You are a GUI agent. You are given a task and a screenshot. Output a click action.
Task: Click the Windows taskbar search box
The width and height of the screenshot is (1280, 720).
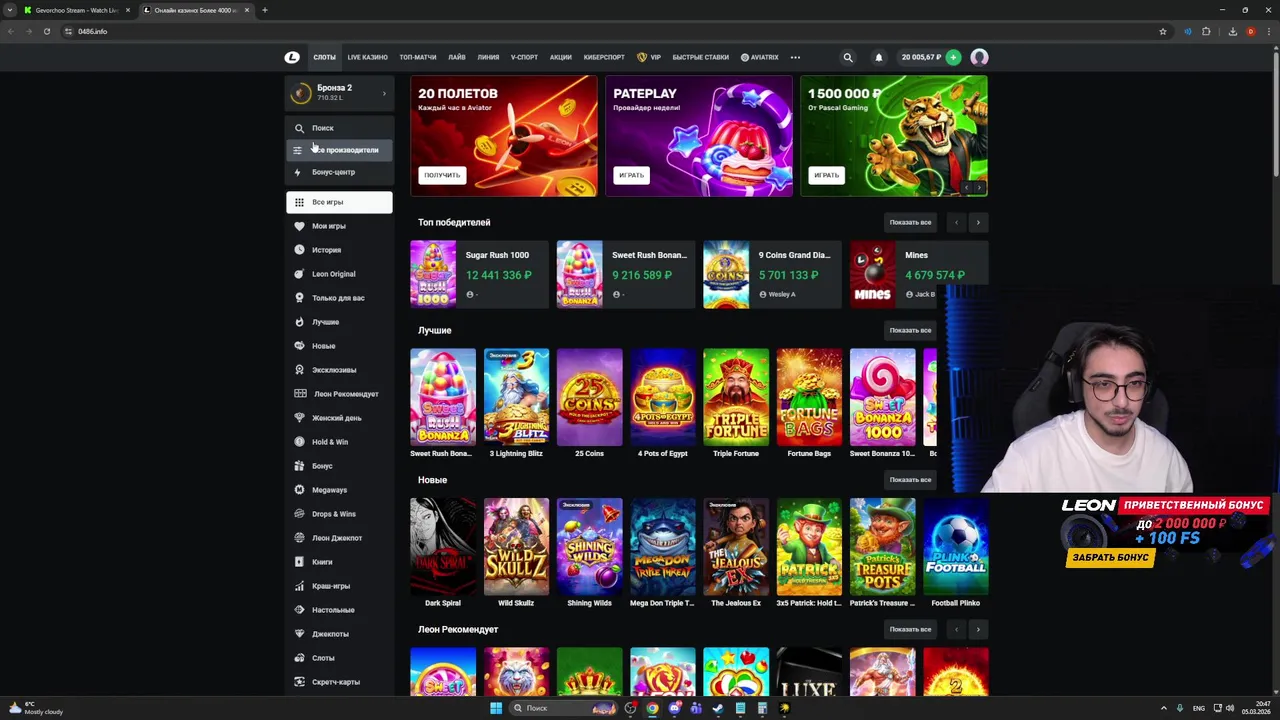click(x=563, y=708)
